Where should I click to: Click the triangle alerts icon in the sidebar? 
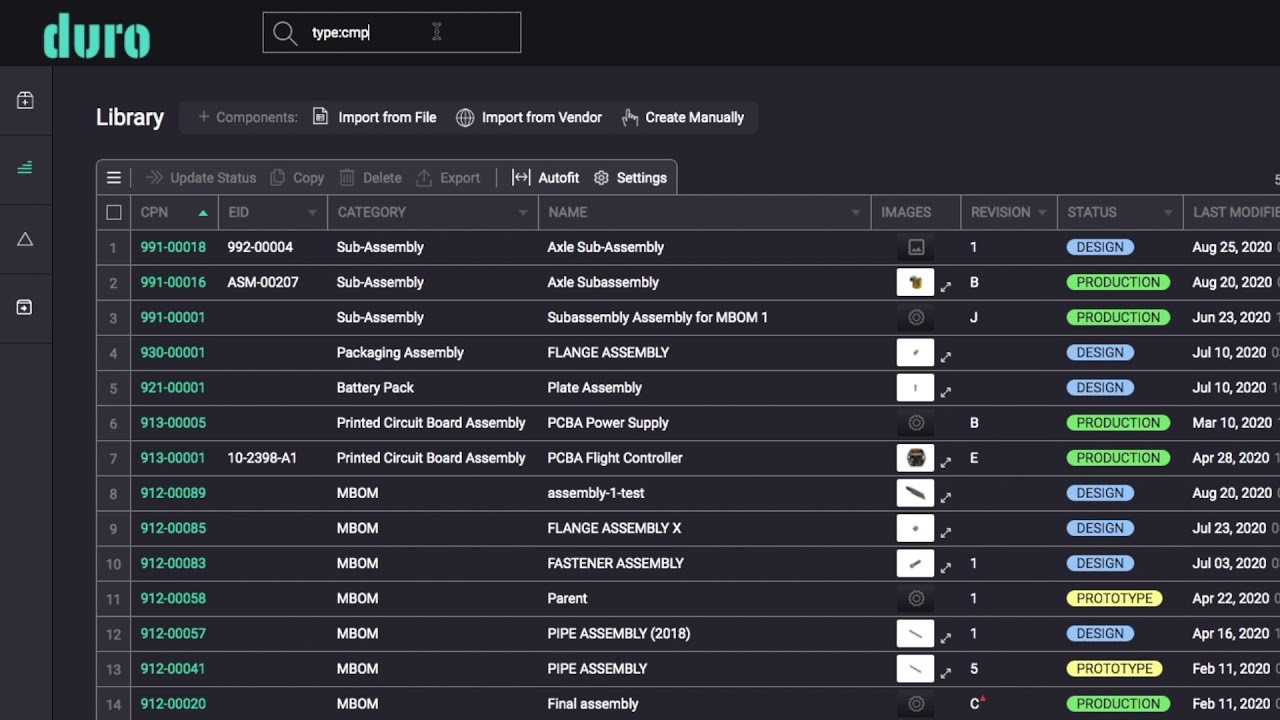click(x=26, y=239)
